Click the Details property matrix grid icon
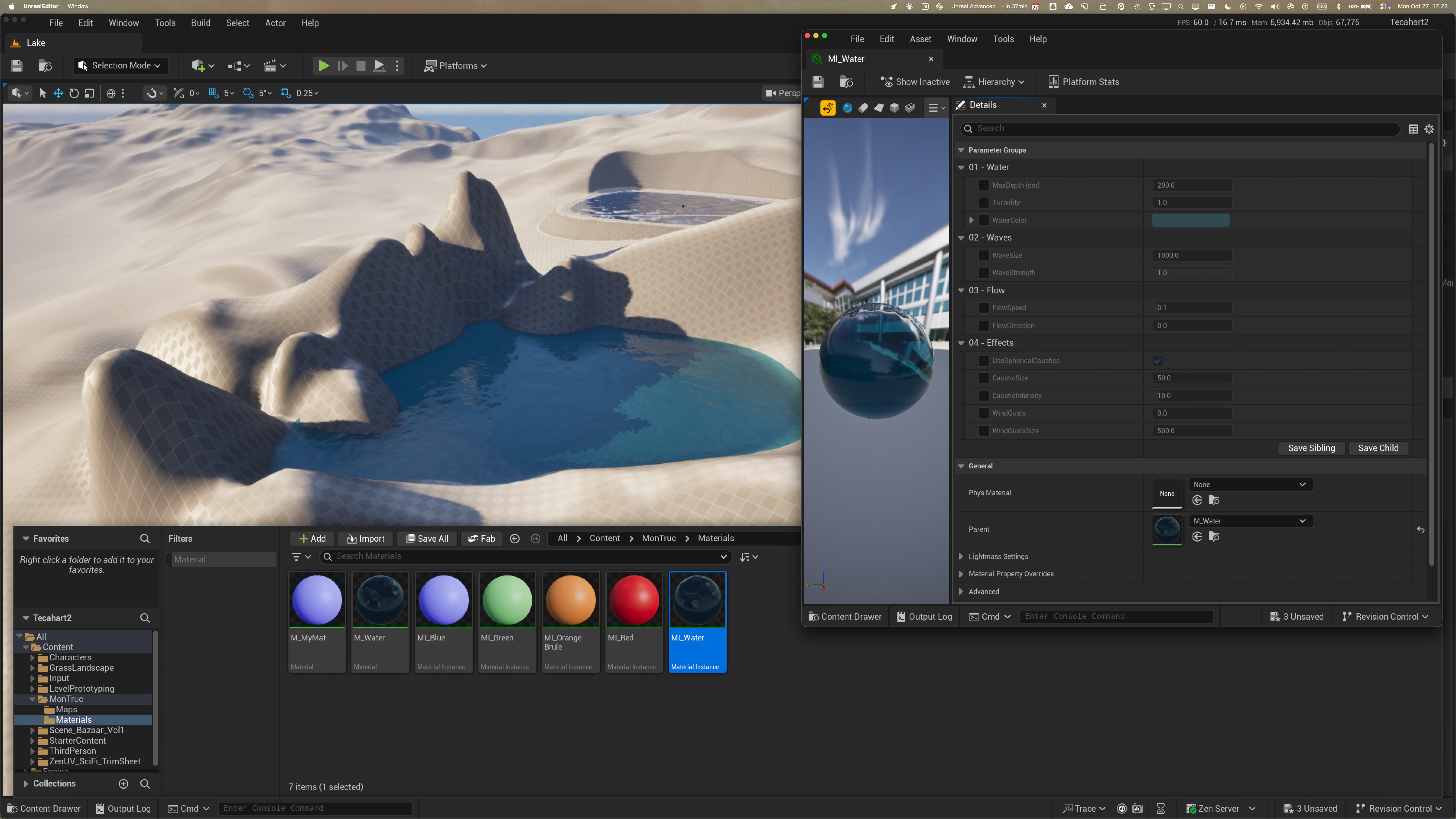1456x819 pixels. click(1413, 129)
